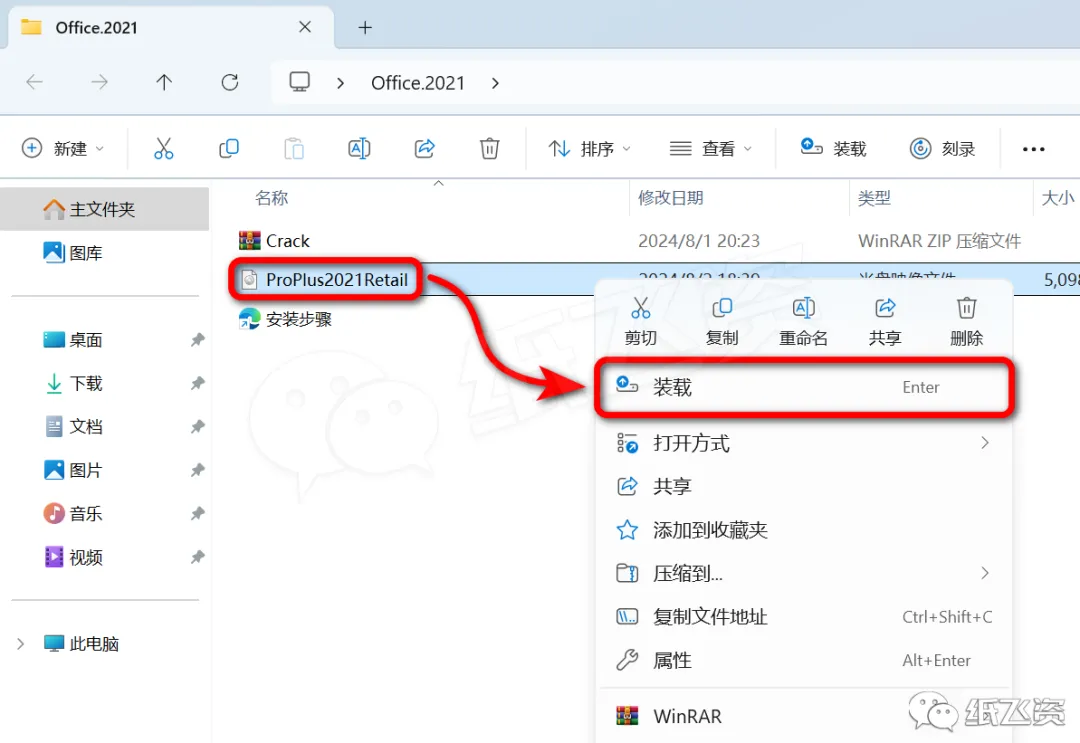
Task: Go forward with the right arrow
Action: click(x=99, y=83)
